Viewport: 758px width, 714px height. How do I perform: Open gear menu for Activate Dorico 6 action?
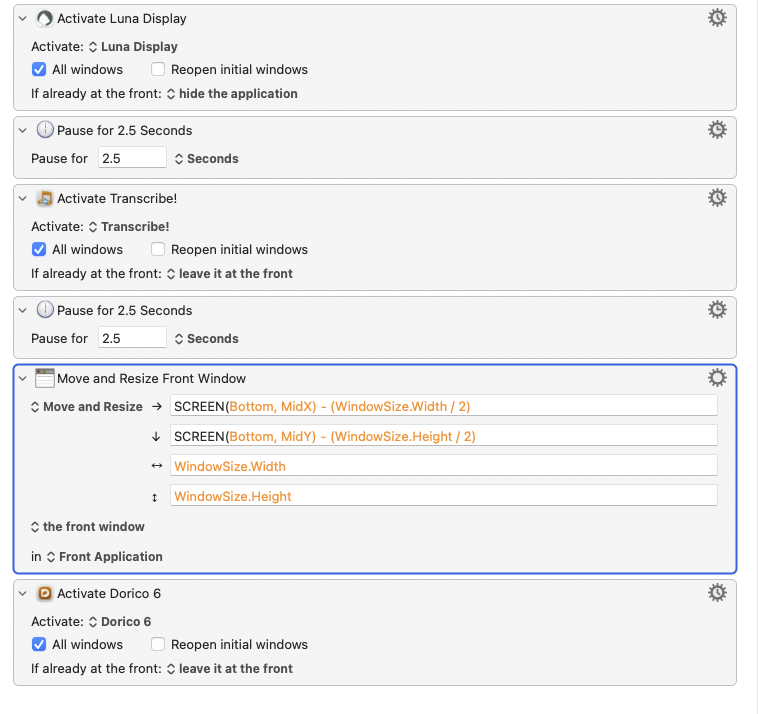pos(717,593)
